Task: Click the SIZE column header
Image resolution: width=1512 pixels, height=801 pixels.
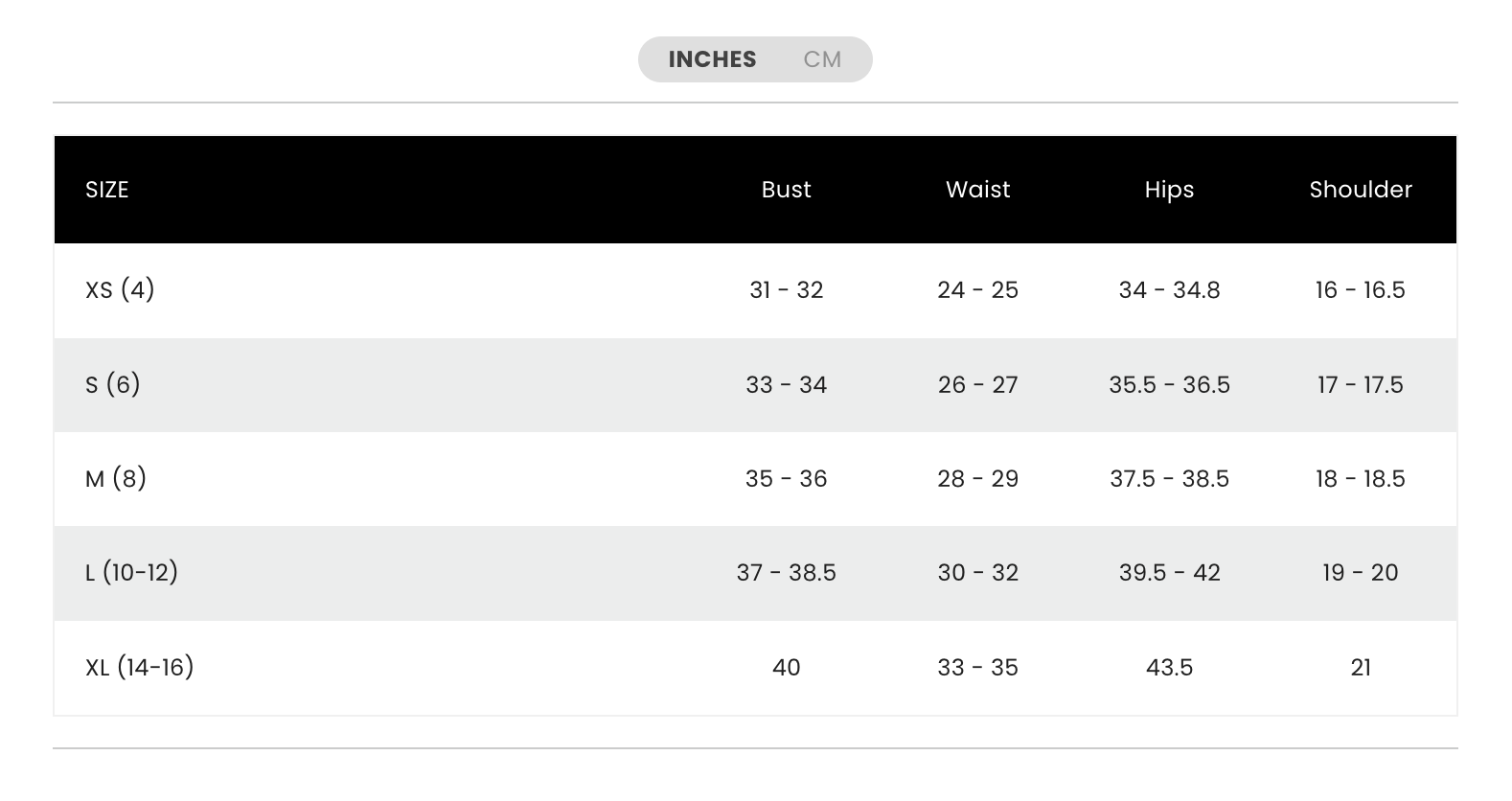Action: pos(106,190)
